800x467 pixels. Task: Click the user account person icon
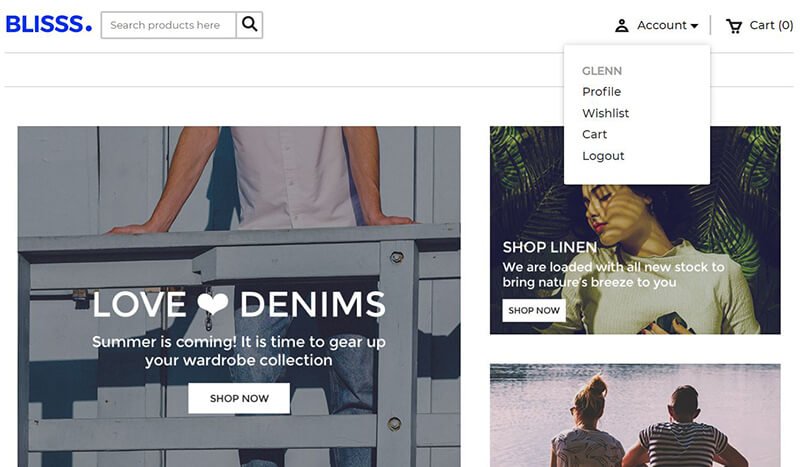(621, 26)
